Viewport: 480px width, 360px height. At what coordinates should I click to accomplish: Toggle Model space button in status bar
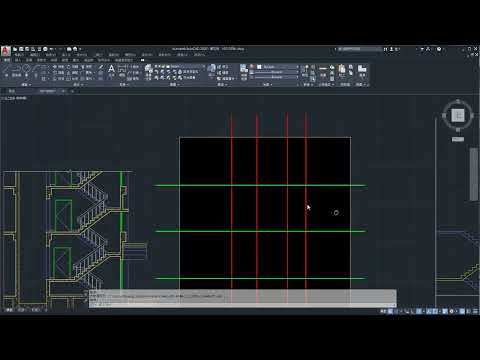[383, 311]
